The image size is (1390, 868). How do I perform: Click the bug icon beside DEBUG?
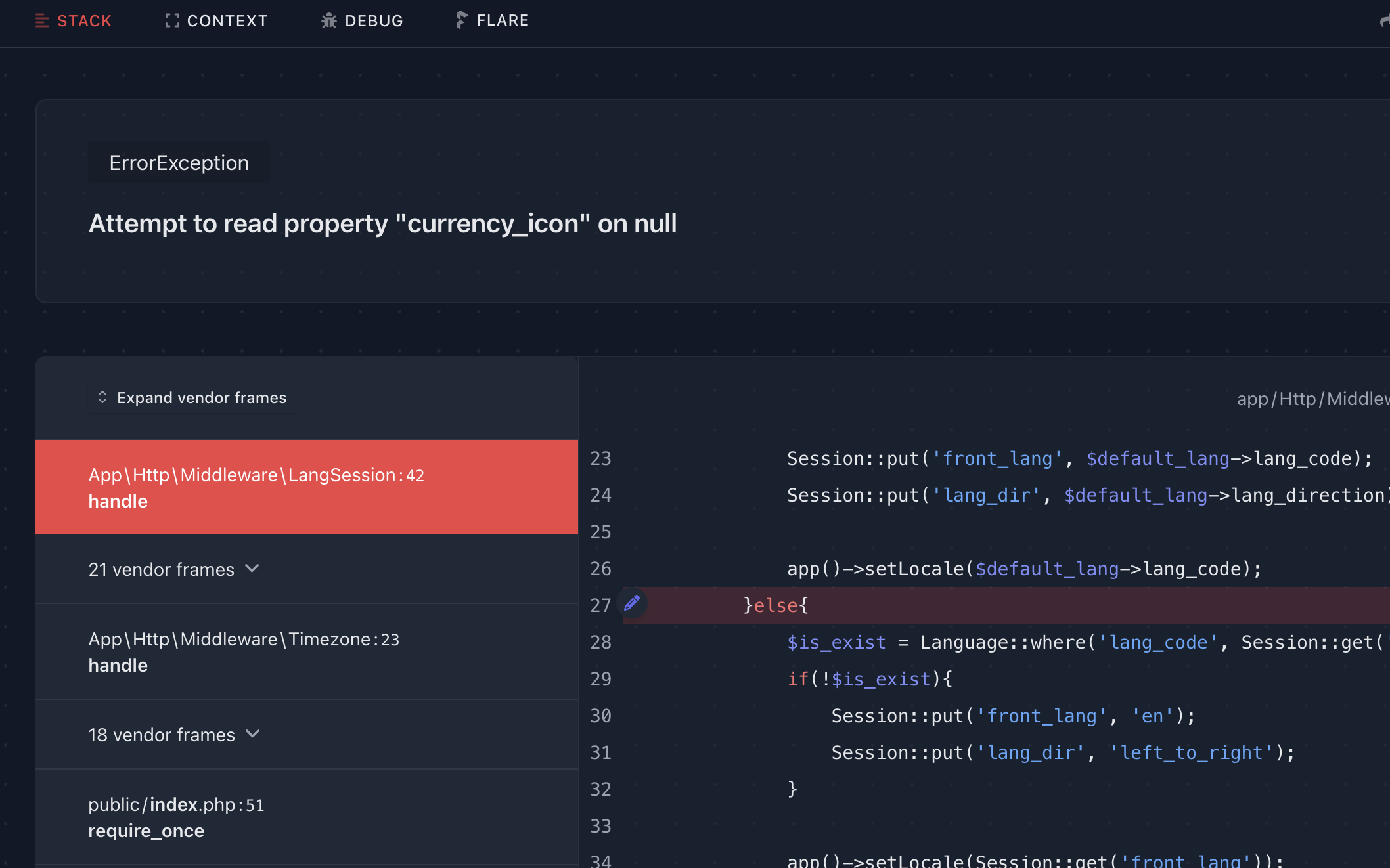click(328, 21)
